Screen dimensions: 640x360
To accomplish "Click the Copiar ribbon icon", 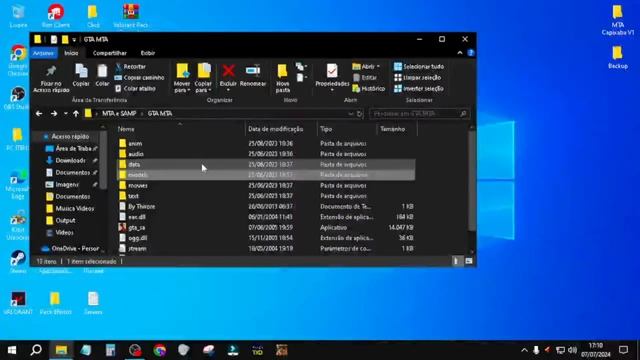I will coord(81,71).
